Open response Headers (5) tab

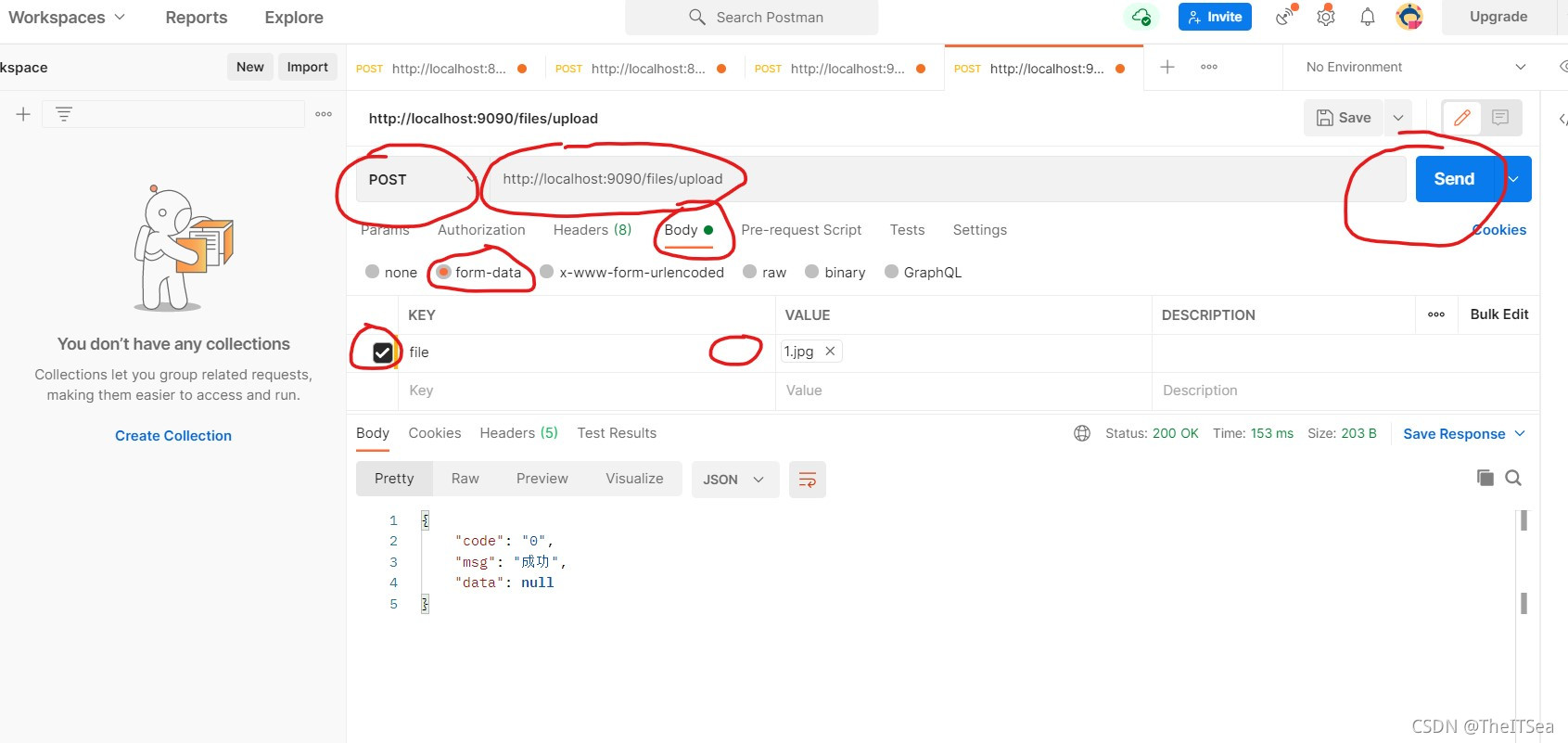(x=518, y=433)
